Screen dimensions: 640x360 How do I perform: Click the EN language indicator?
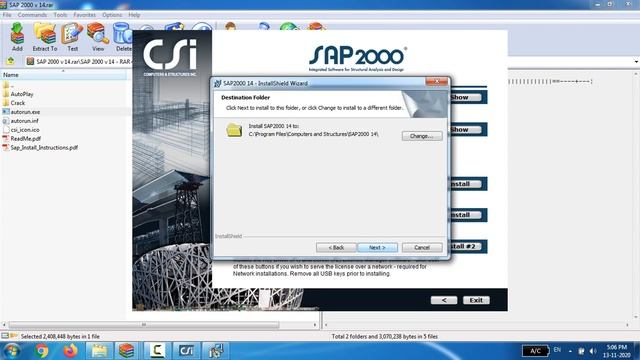557,350
